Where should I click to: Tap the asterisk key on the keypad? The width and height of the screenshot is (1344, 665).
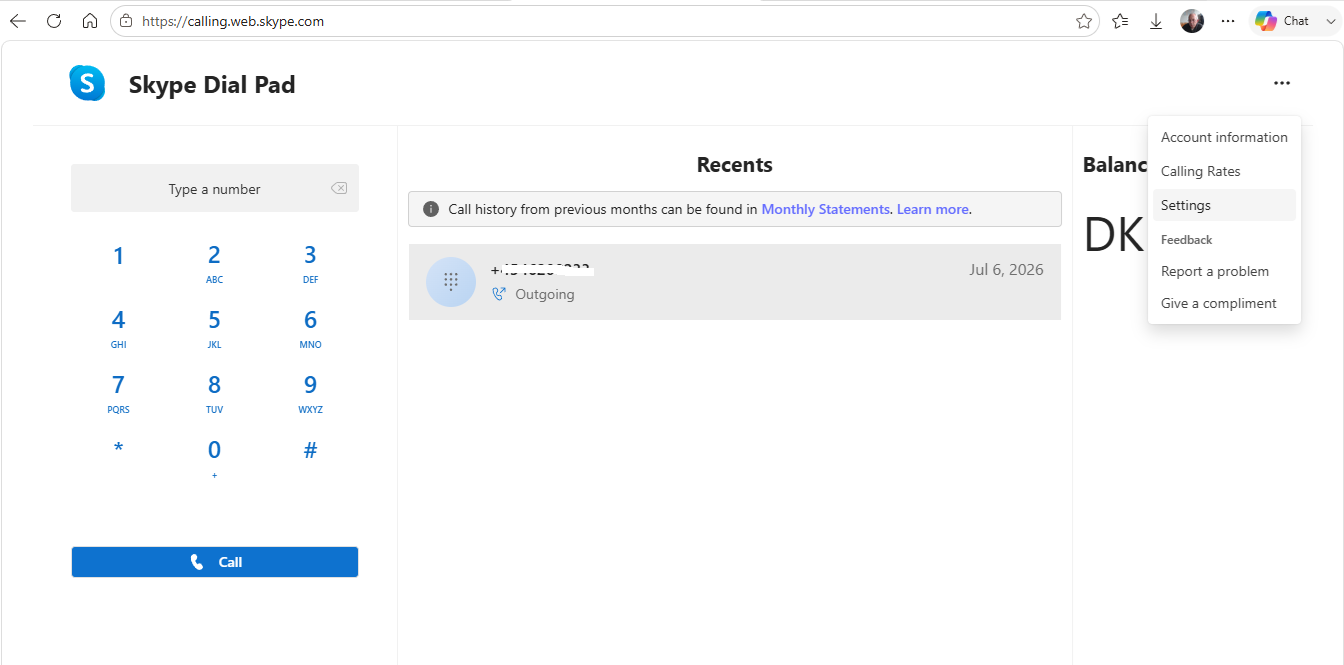[x=118, y=450]
